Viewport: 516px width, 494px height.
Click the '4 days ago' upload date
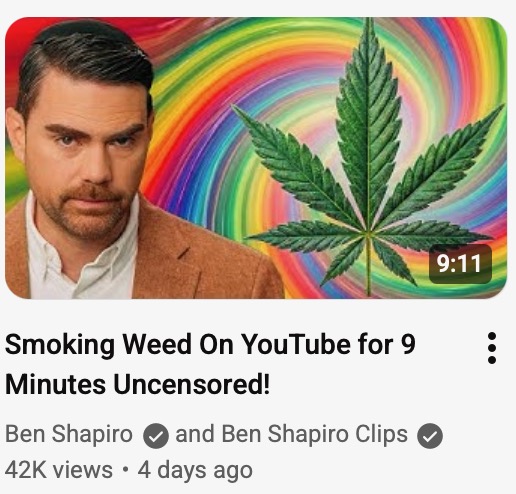pyautogui.click(x=195, y=471)
